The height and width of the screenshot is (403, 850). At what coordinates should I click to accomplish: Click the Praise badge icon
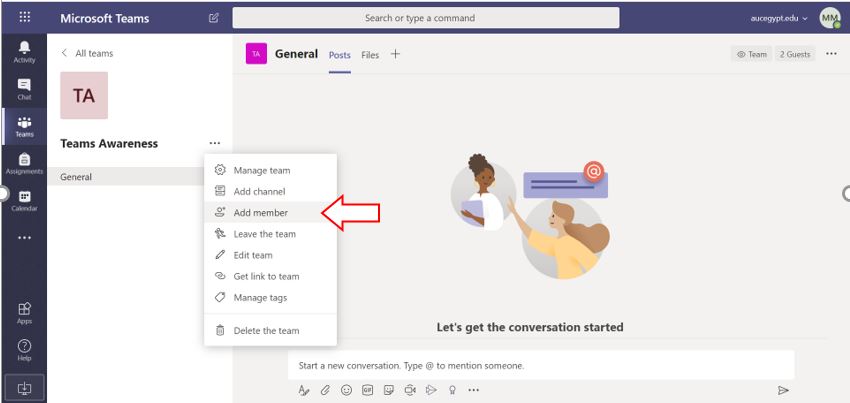(x=452, y=390)
